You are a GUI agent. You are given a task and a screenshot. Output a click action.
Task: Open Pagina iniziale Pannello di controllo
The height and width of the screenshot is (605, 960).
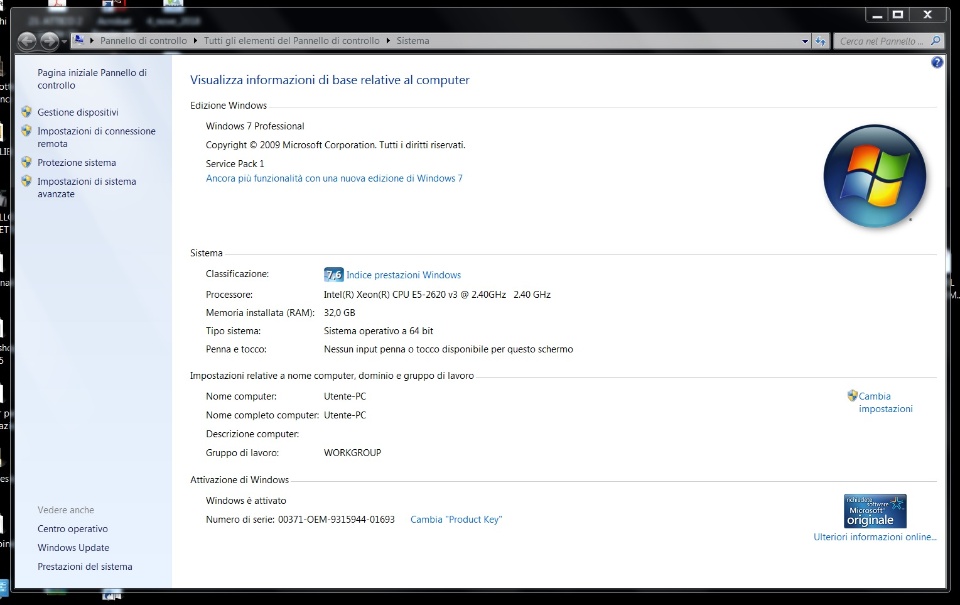click(92, 79)
